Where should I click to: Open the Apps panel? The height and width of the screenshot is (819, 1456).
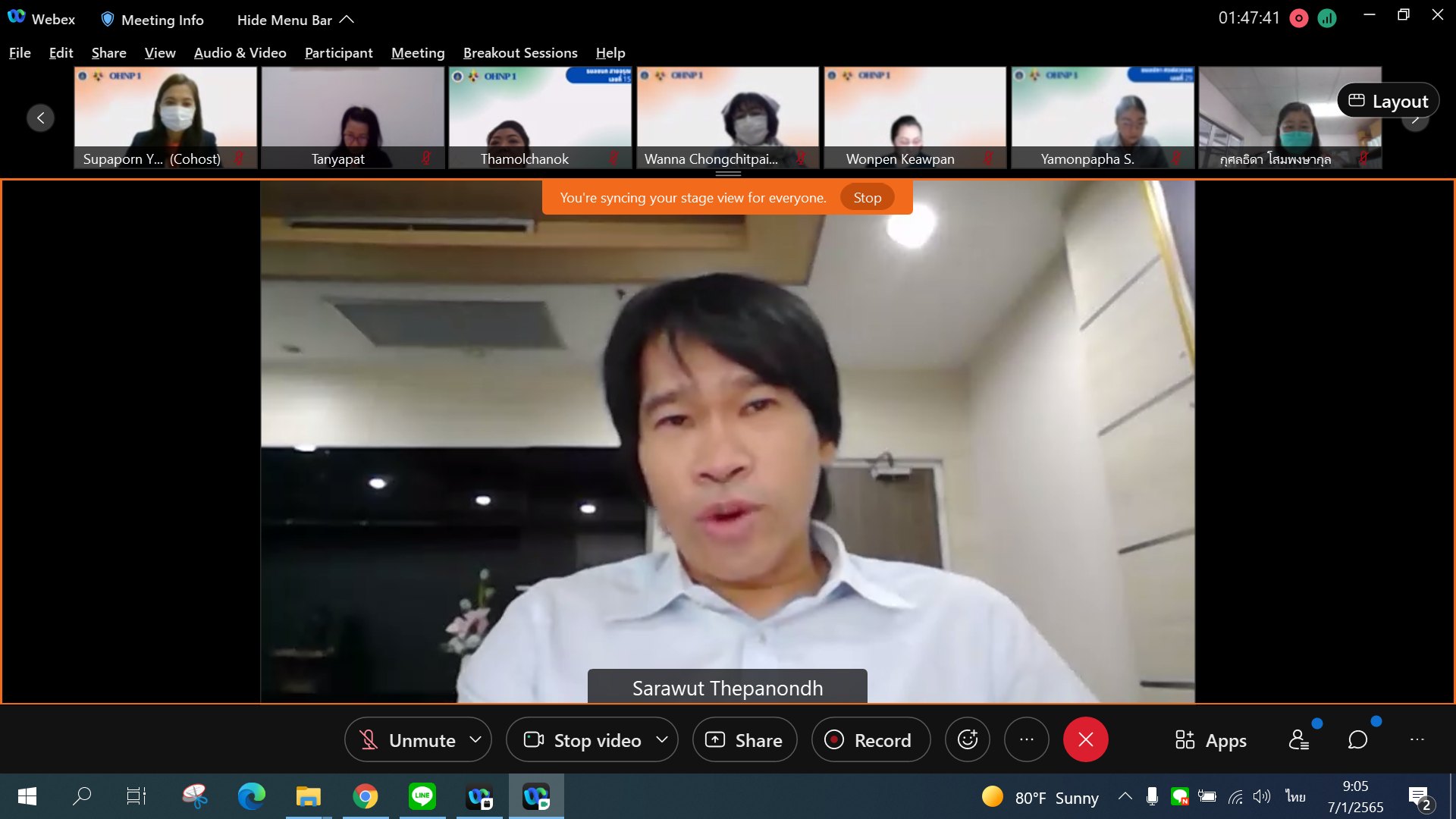(1210, 740)
